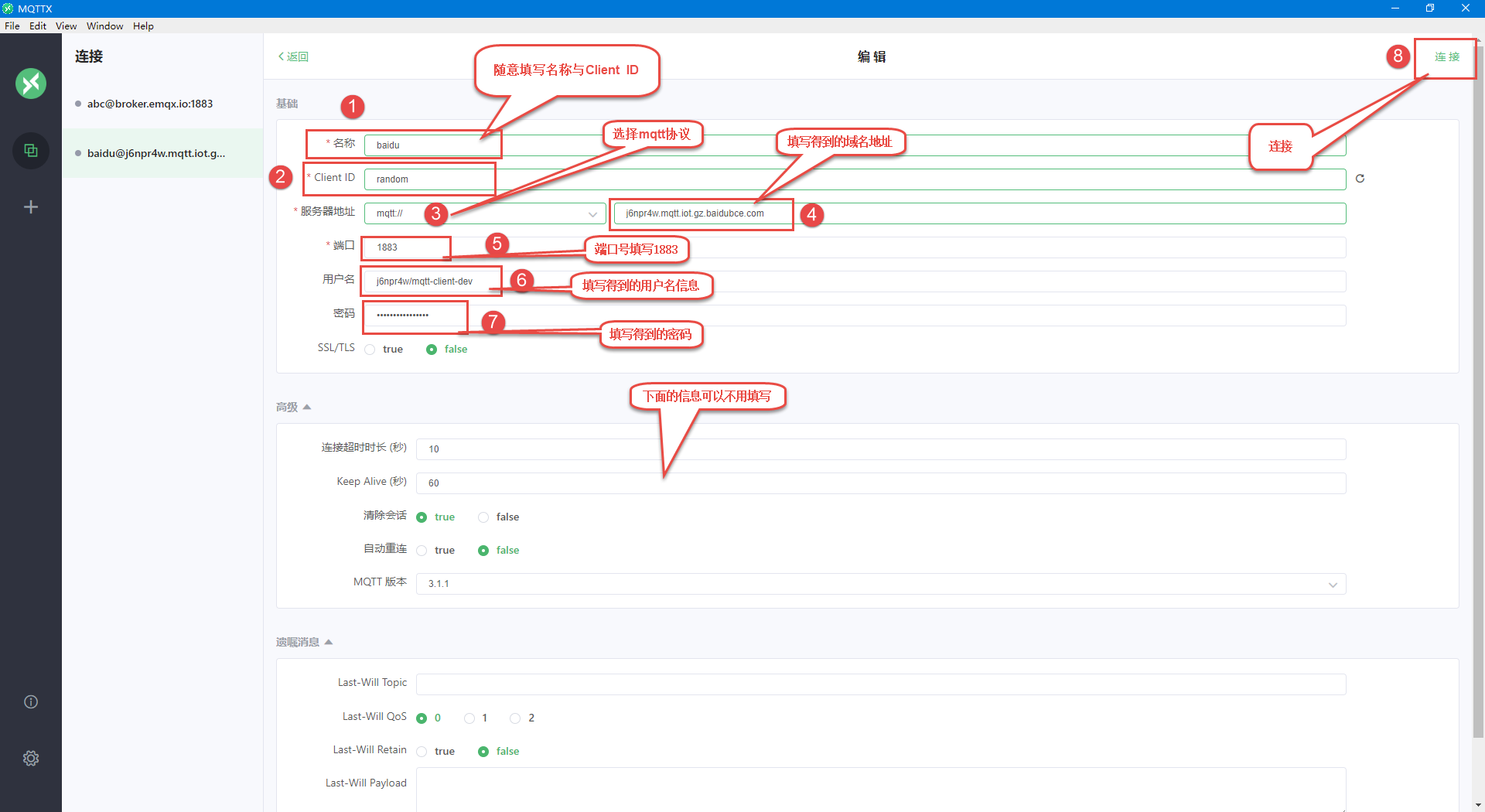This screenshot has height=812, width=1485.
Task: Open a new window via the sidebar icon
Action: [x=30, y=151]
